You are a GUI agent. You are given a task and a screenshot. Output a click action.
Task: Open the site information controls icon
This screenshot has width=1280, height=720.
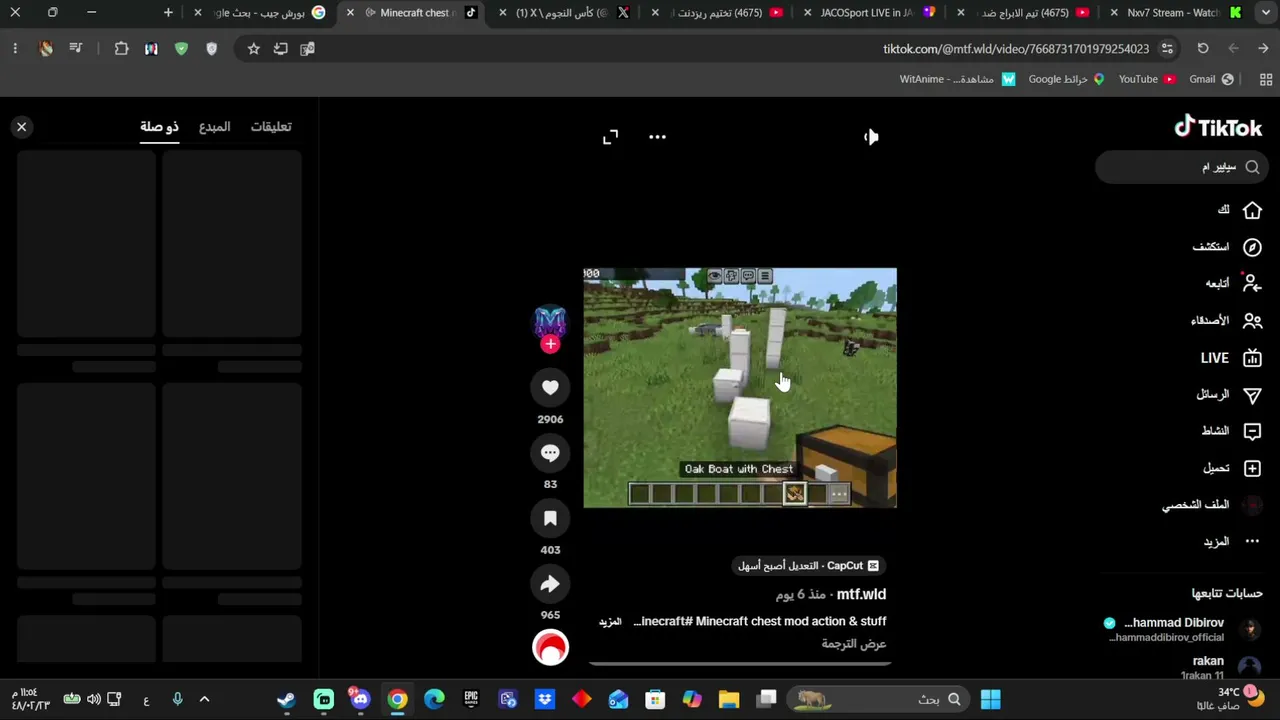click(x=1167, y=49)
